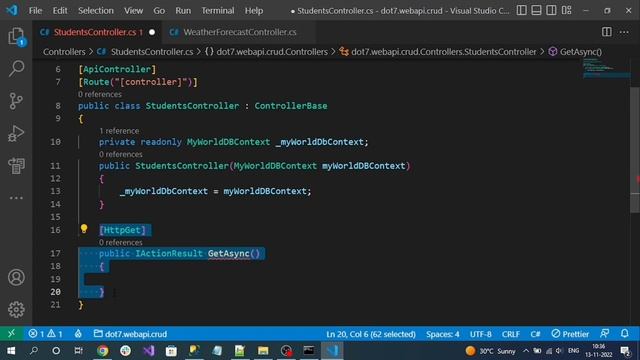The height and width of the screenshot is (360, 640).
Task: Expand Controllers breadcrumb folder
Action: [64, 52]
